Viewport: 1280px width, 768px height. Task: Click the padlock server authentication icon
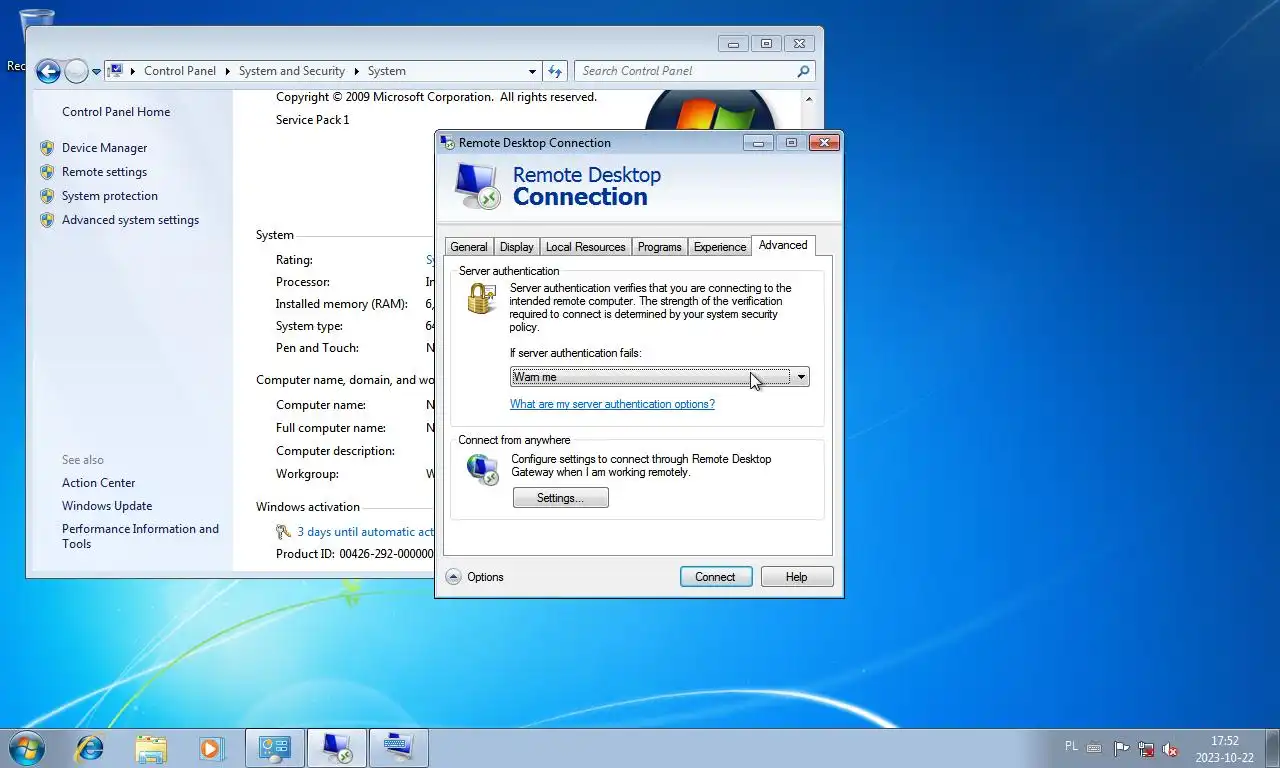(482, 298)
